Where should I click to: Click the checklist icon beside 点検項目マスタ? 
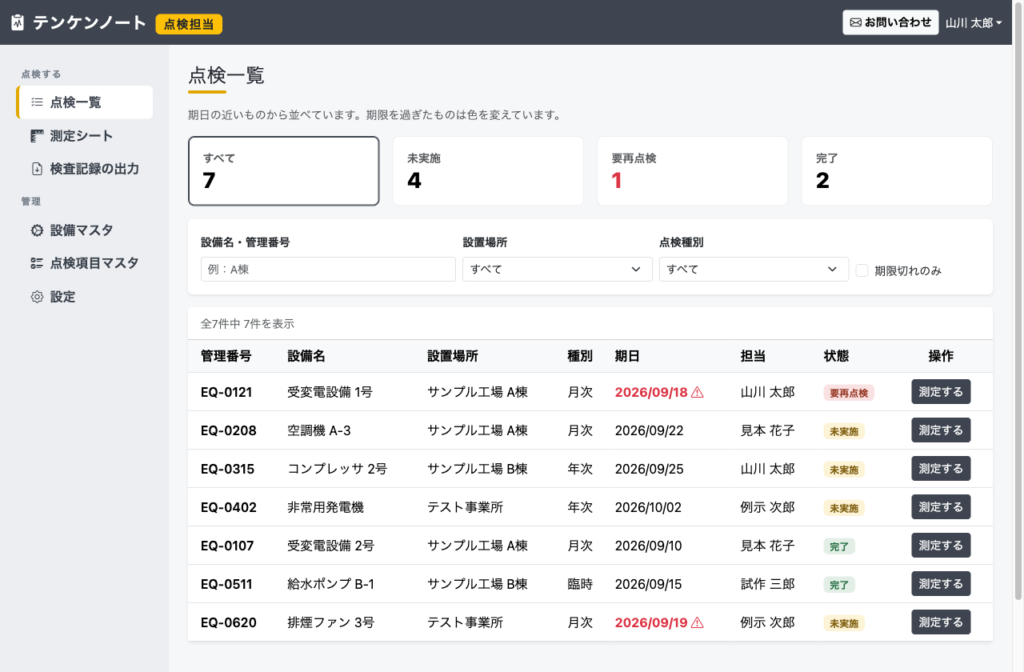point(37,263)
